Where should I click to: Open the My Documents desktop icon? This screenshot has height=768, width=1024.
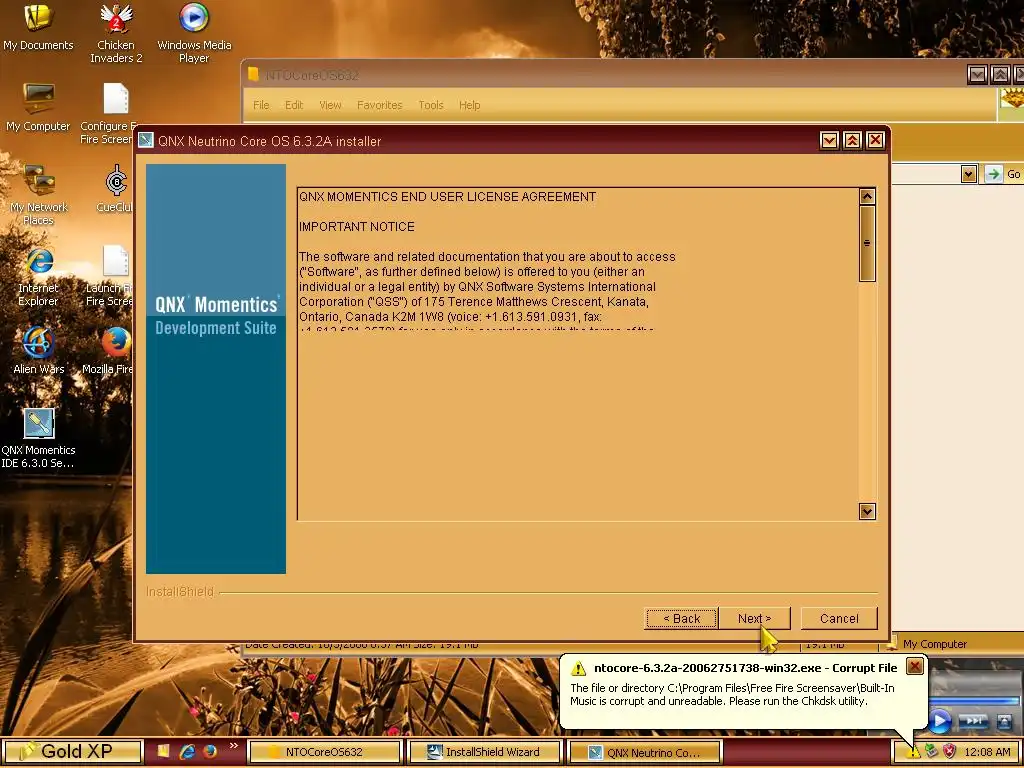click(38, 27)
